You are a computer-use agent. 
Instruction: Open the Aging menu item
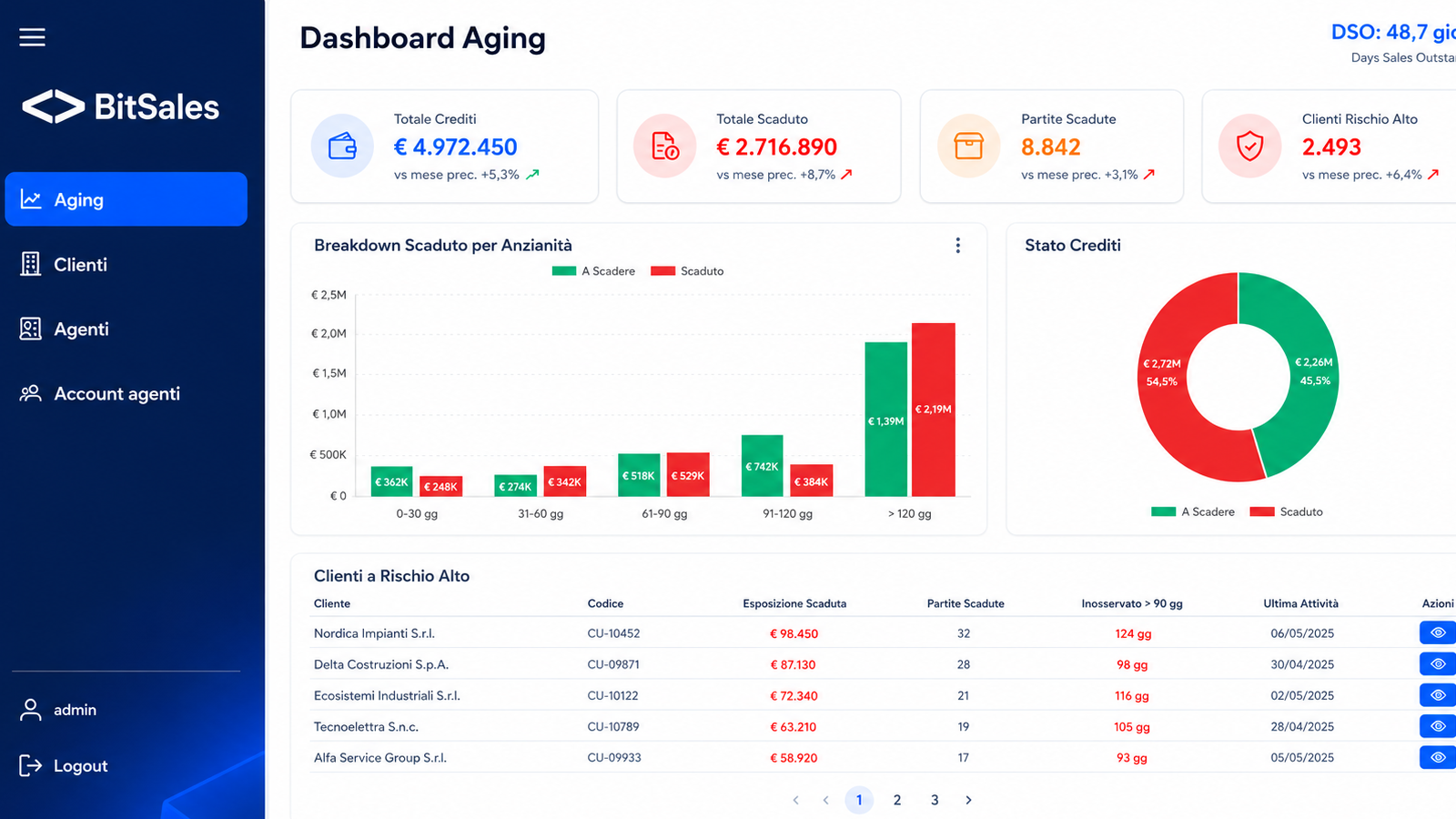click(x=126, y=199)
